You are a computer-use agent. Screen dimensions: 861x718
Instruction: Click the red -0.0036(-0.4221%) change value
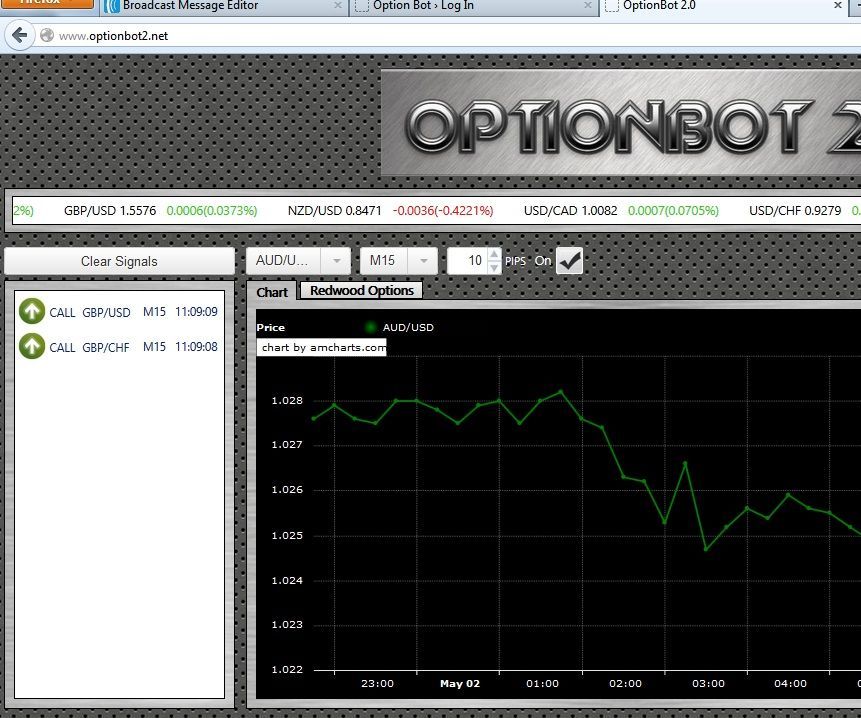[x=443, y=211]
